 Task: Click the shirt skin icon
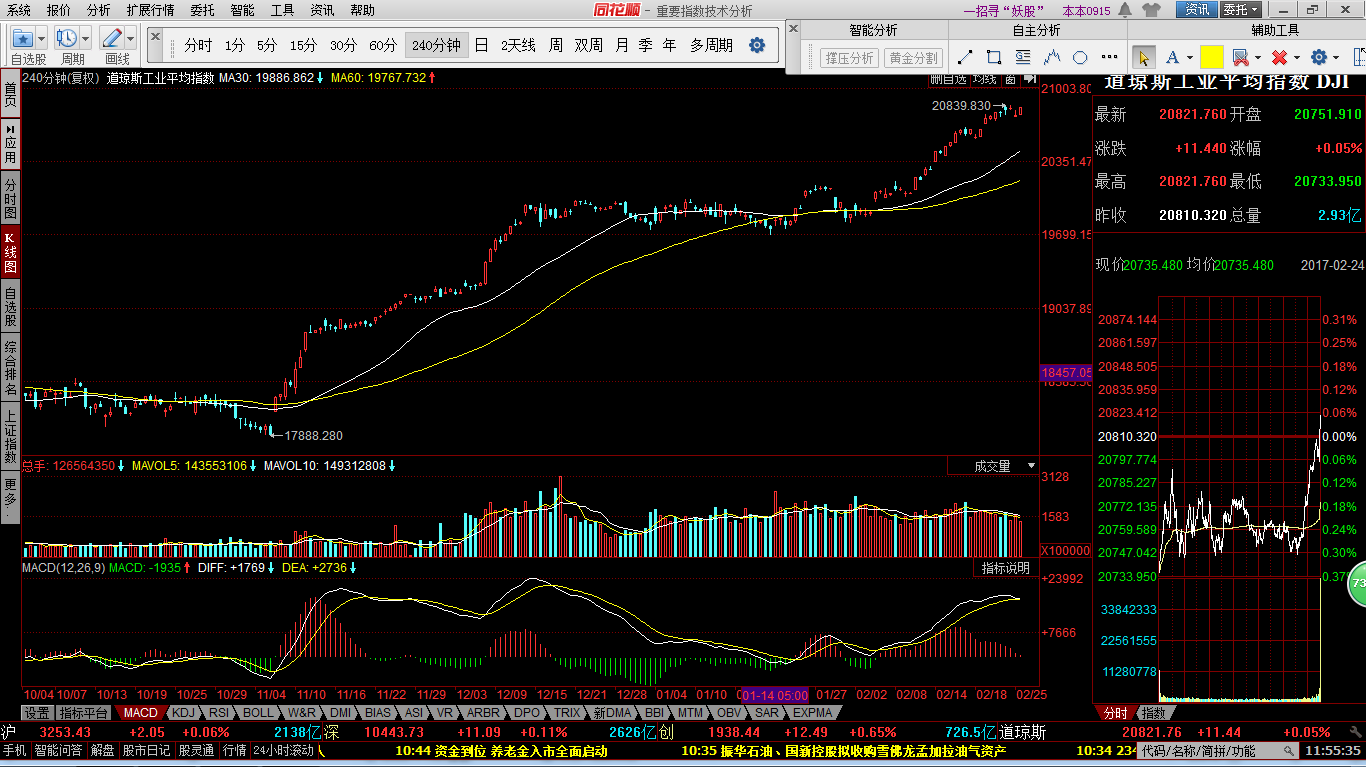[1151, 10]
